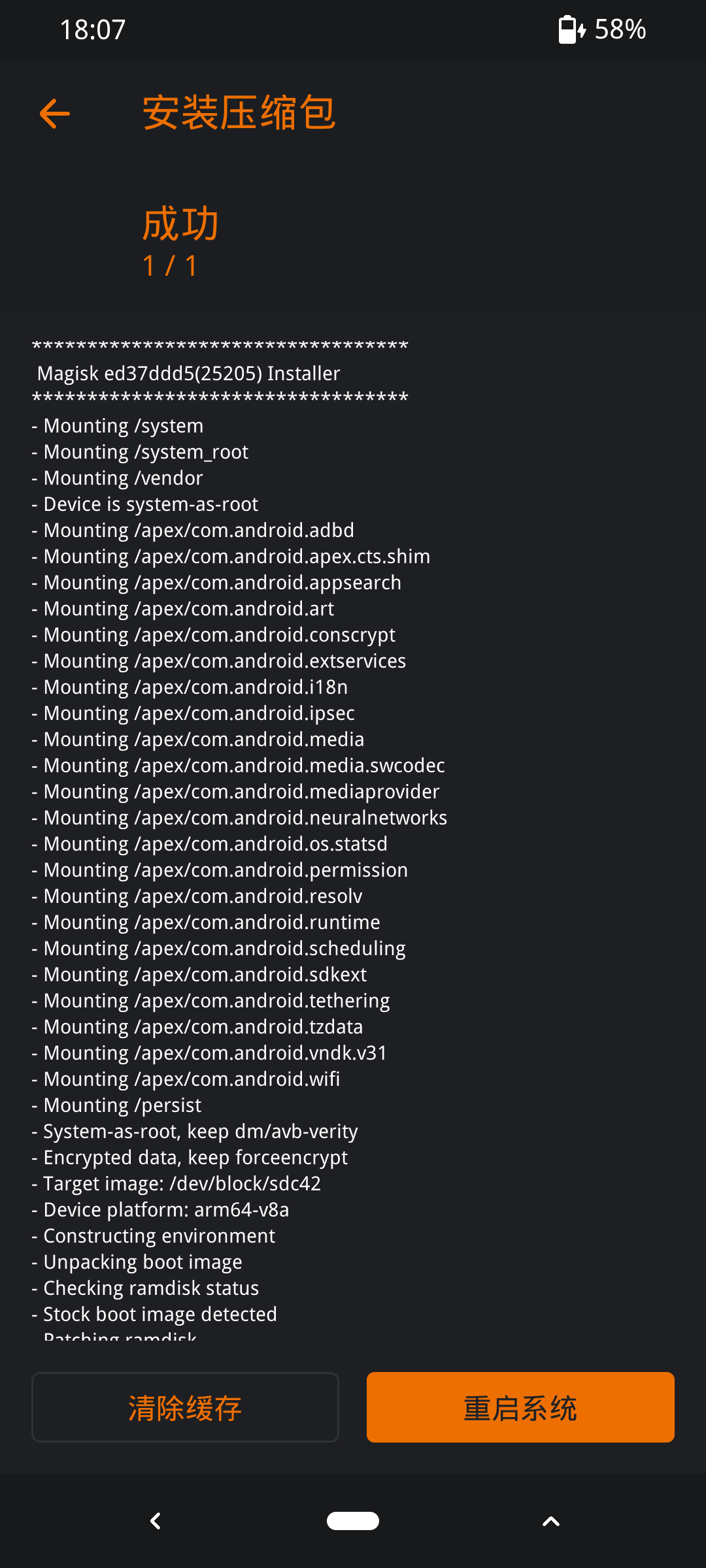Select the 安装压缩包 title
Image resolution: width=706 pixels, height=1568 pixels.
pyautogui.click(x=238, y=112)
